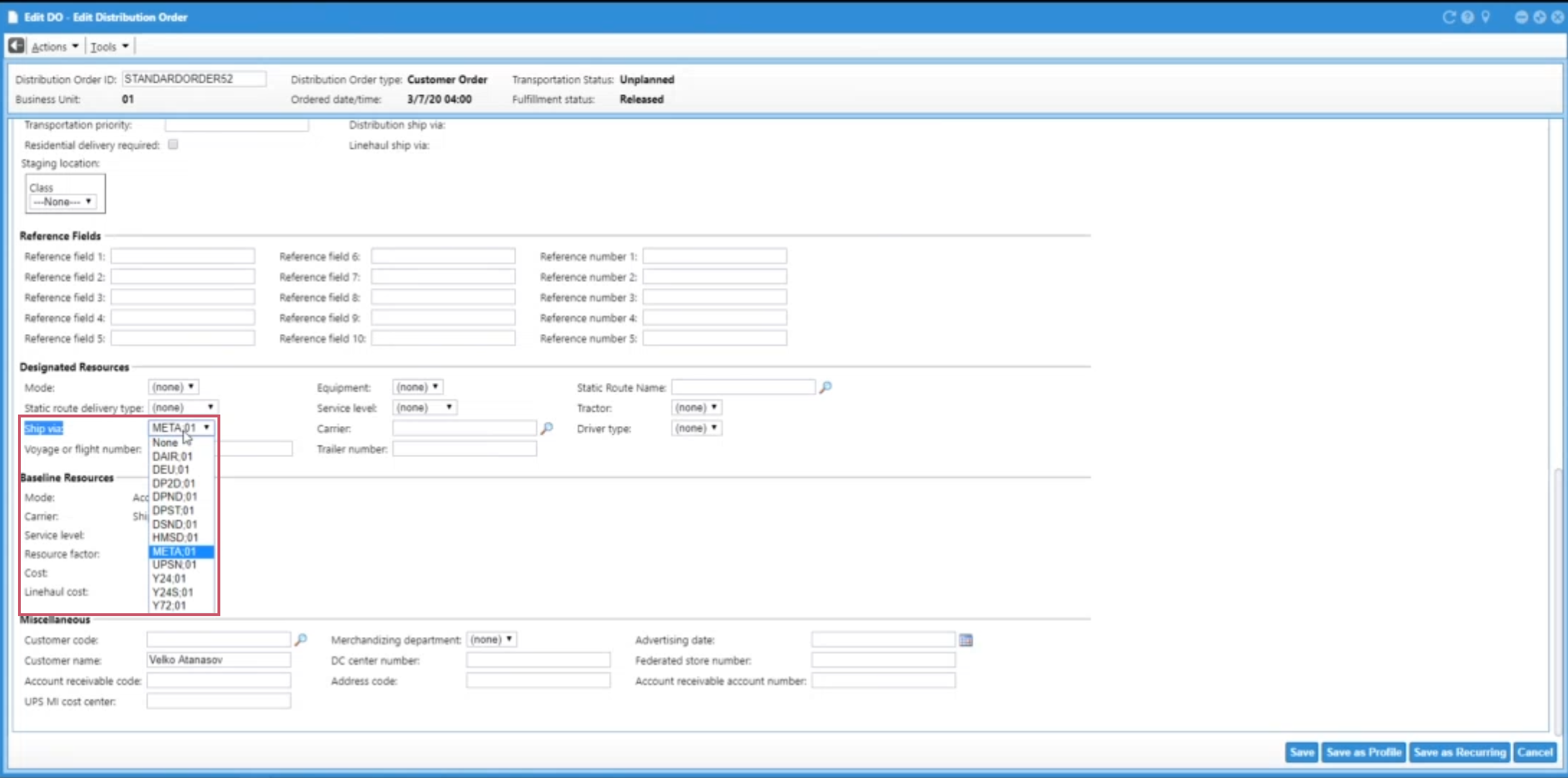1568x778 pixels.
Task: Click the Advertising date input field
Action: [x=884, y=640]
